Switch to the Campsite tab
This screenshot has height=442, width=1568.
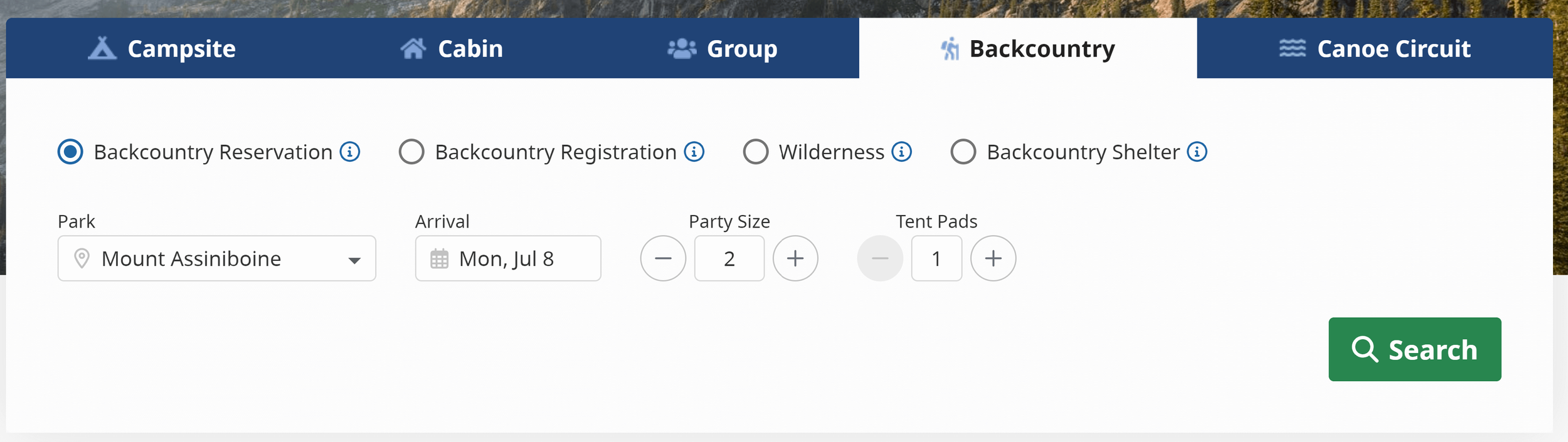pyautogui.click(x=162, y=48)
